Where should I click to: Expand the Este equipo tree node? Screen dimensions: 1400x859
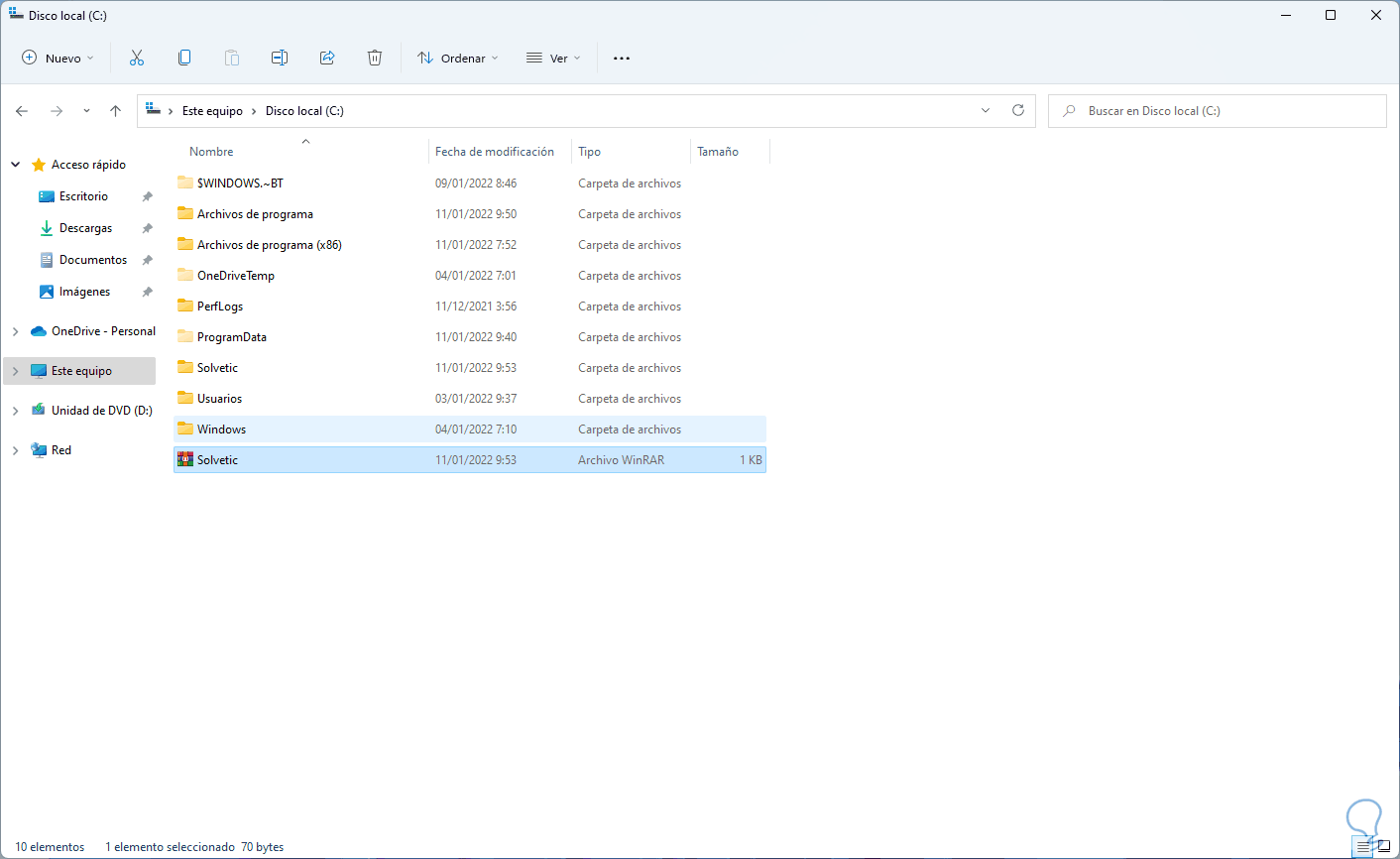tap(15, 371)
